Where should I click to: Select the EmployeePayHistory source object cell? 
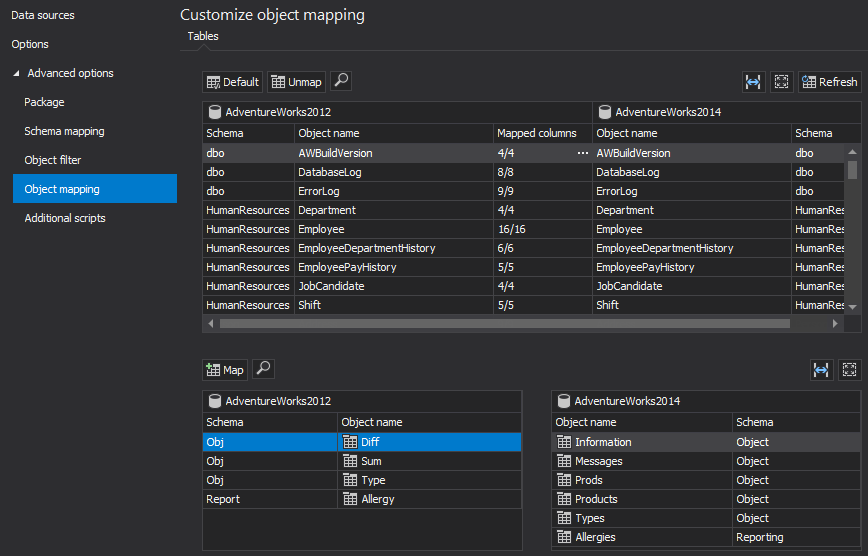[394, 267]
